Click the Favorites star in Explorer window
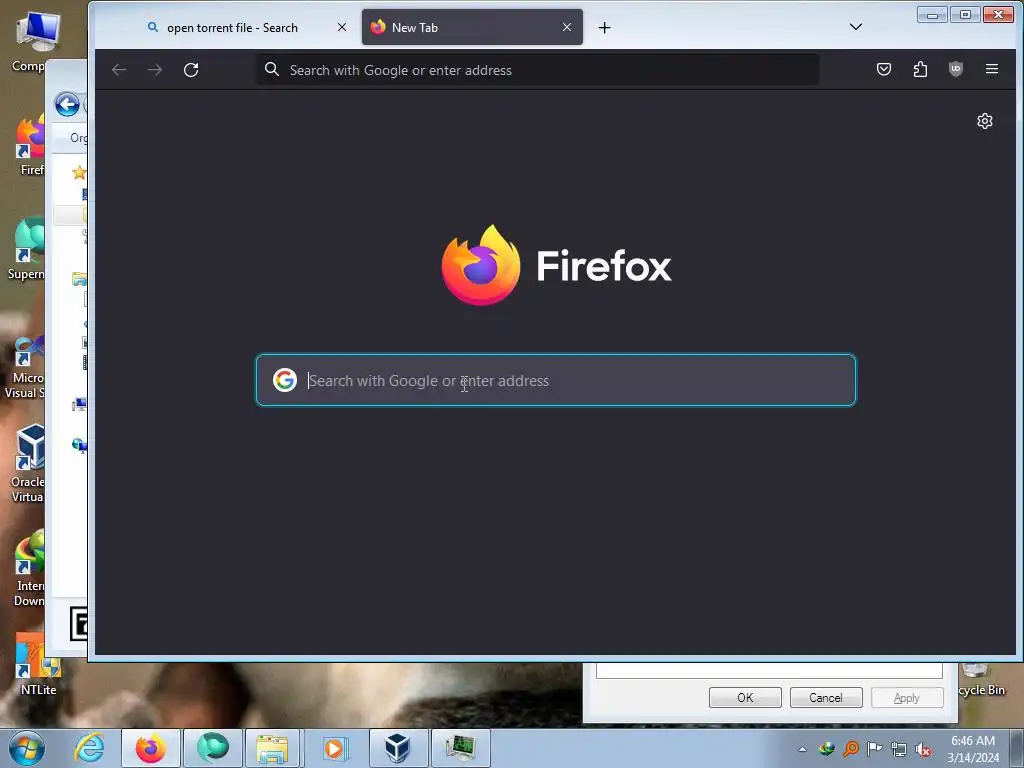Image resolution: width=1024 pixels, height=768 pixels. click(79, 173)
